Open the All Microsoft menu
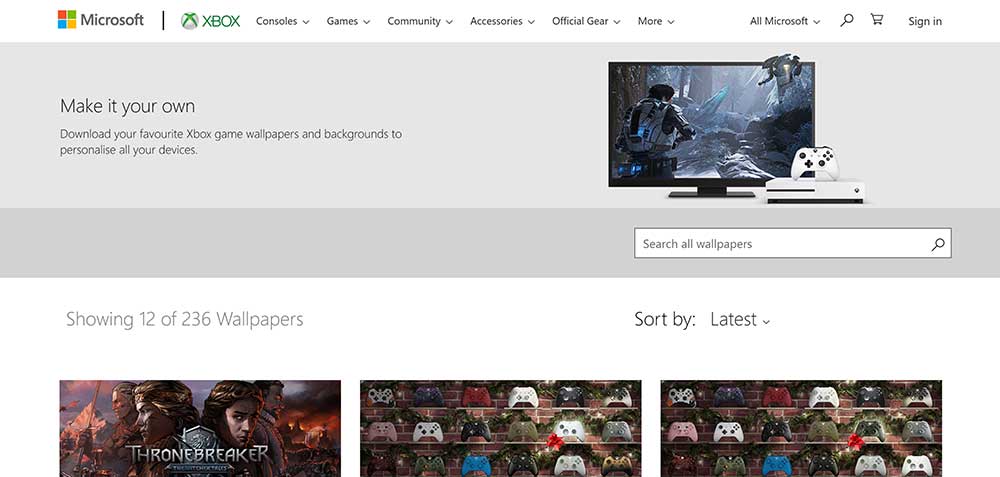The height and width of the screenshot is (477, 1000). tap(785, 21)
